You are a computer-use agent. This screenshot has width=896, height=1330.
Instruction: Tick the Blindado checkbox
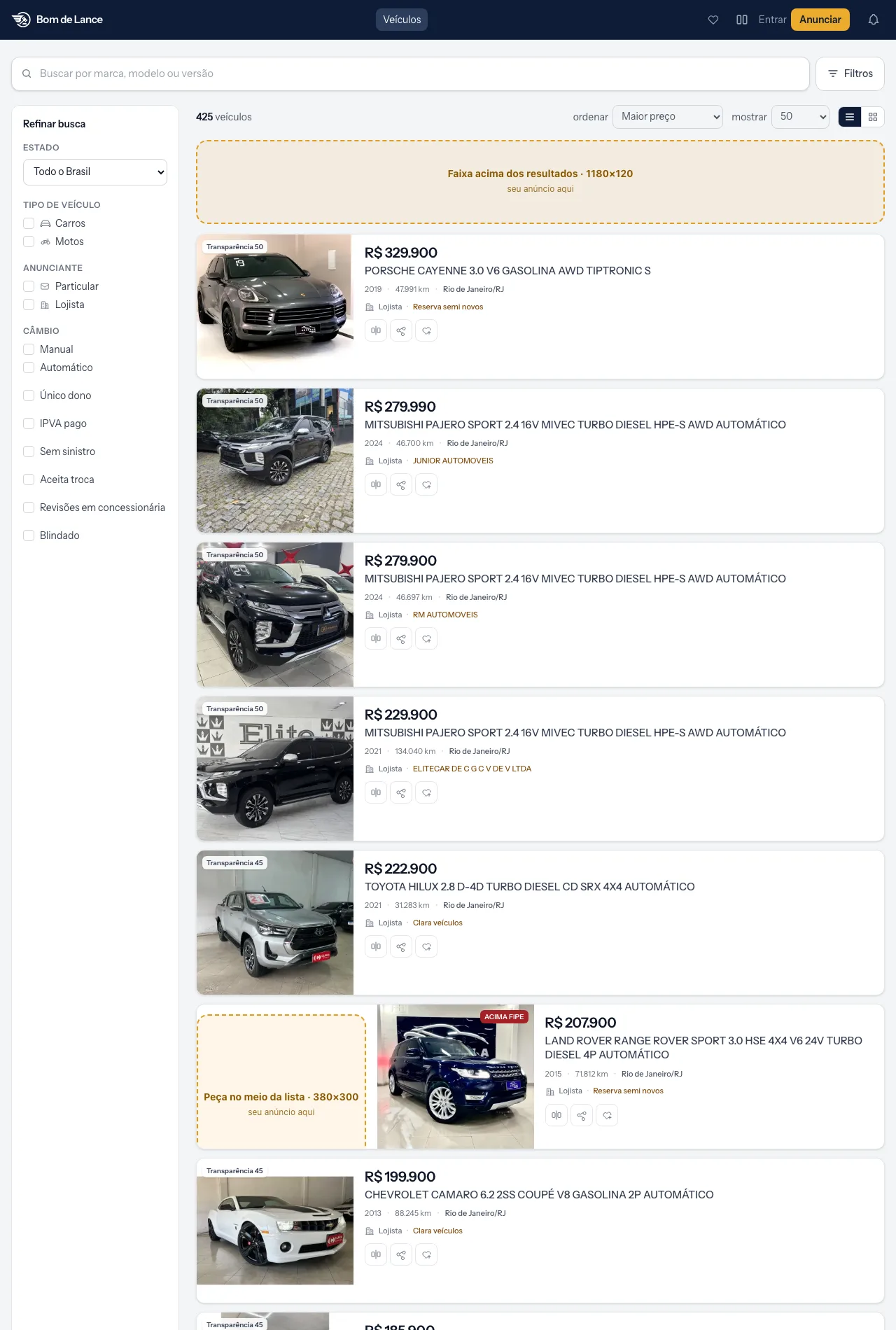coord(29,535)
